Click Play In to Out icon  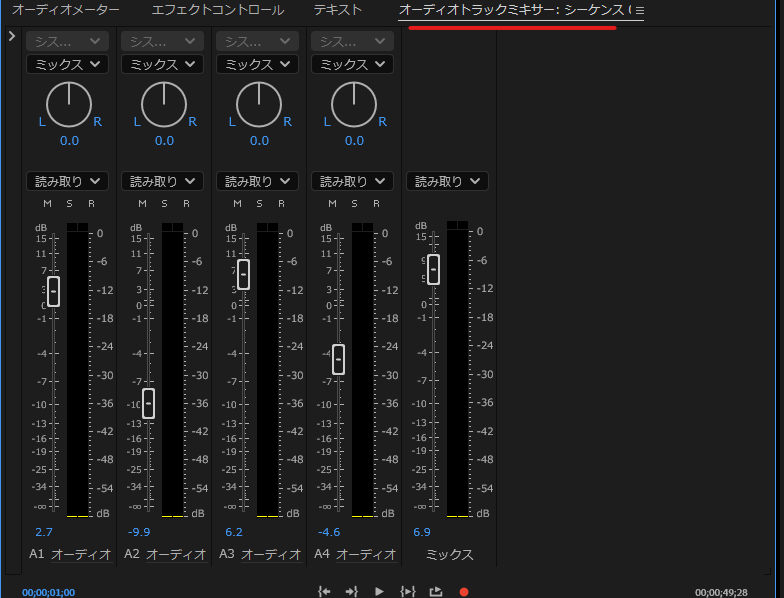[407, 591]
